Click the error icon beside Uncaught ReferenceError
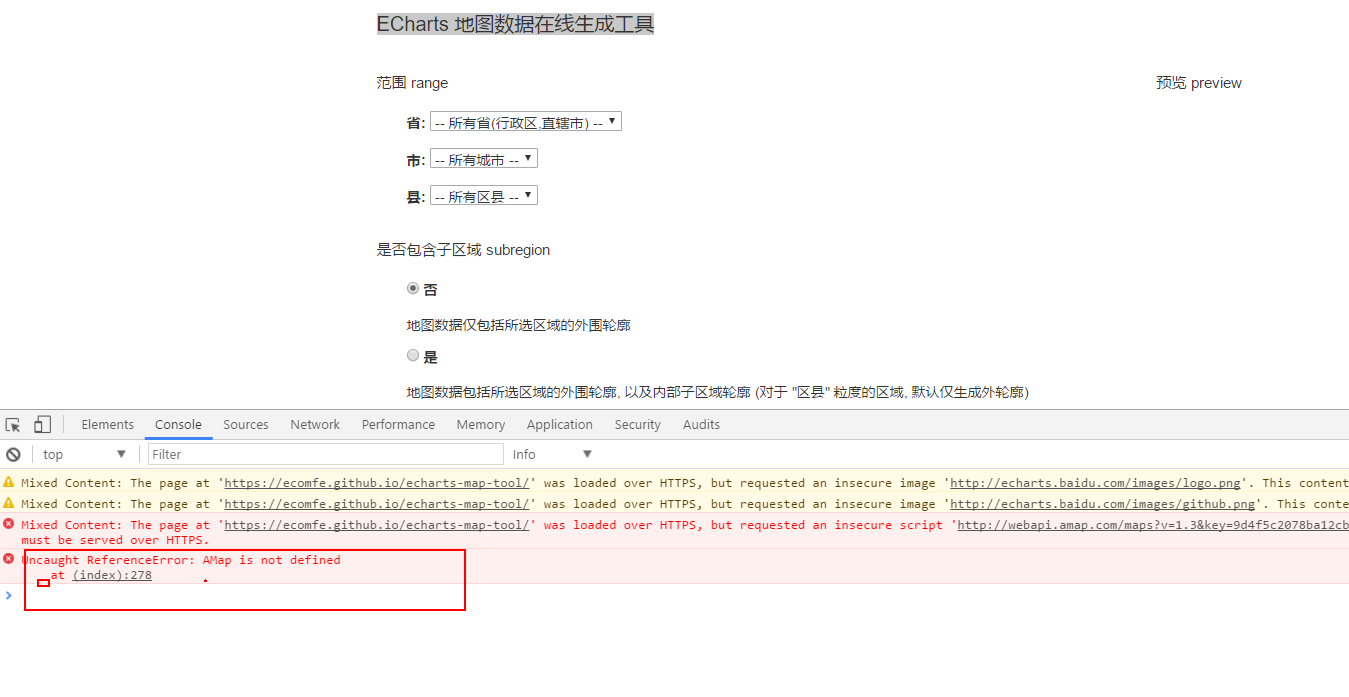This screenshot has height=697, width=1349. tap(9, 559)
